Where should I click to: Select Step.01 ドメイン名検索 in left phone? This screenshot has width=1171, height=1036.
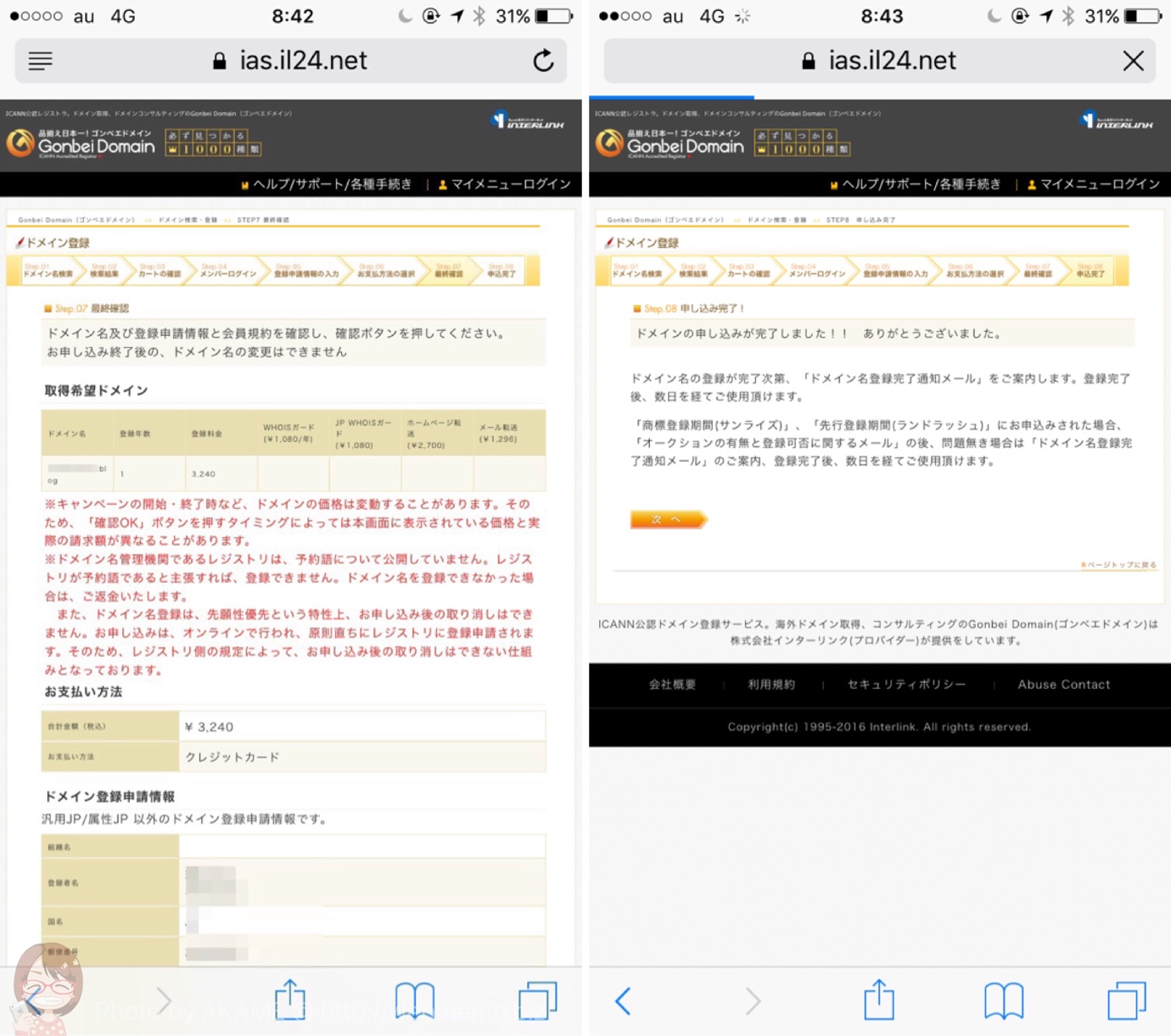tap(48, 271)
